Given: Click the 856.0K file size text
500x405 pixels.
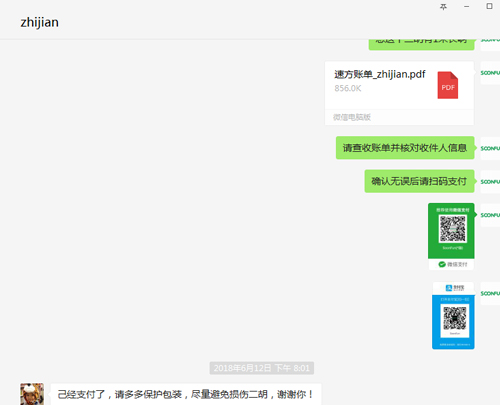Looking at the screenshot, I should (x=348, y=88).
